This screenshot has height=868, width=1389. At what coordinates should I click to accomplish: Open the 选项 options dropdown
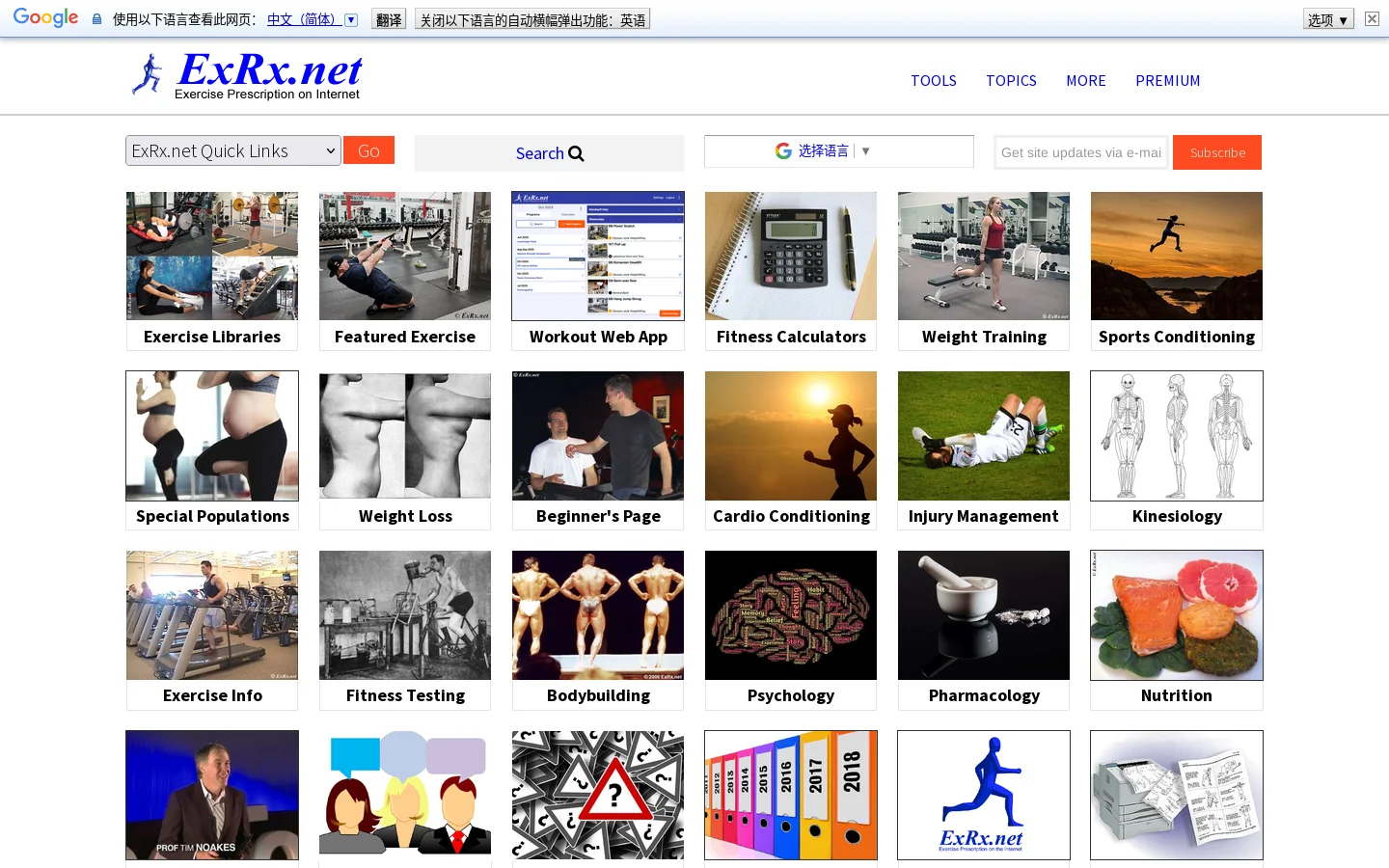(1328, 19)
